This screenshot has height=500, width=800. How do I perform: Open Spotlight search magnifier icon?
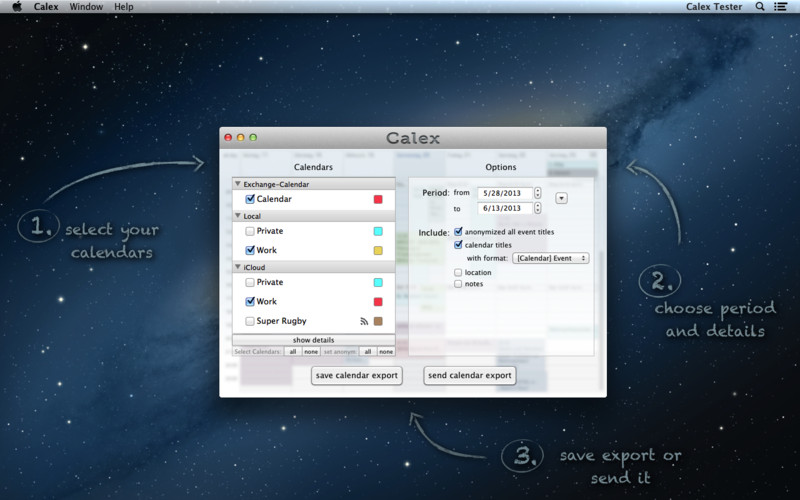pos(760,7)
